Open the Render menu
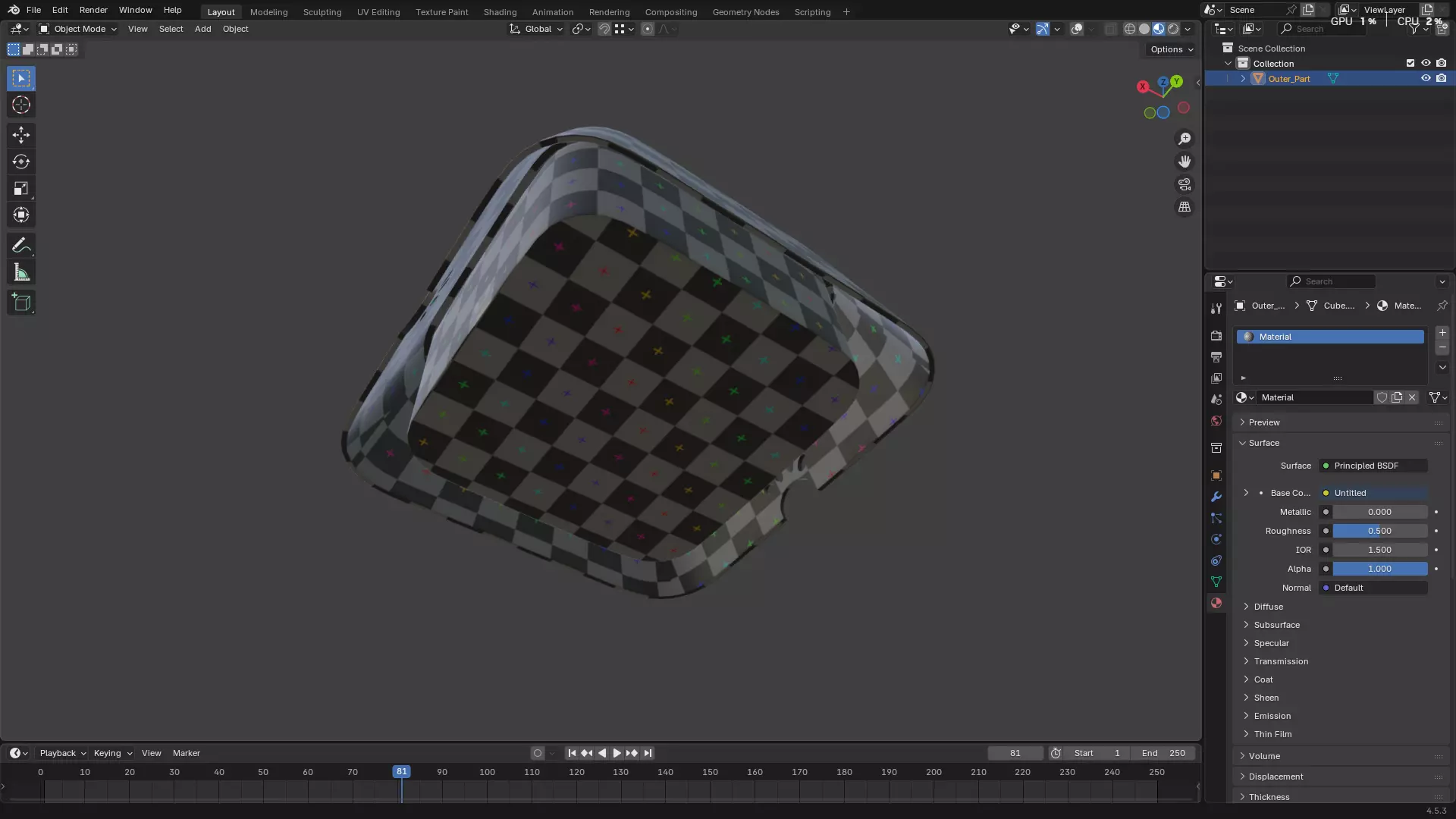 coord(93,10)
